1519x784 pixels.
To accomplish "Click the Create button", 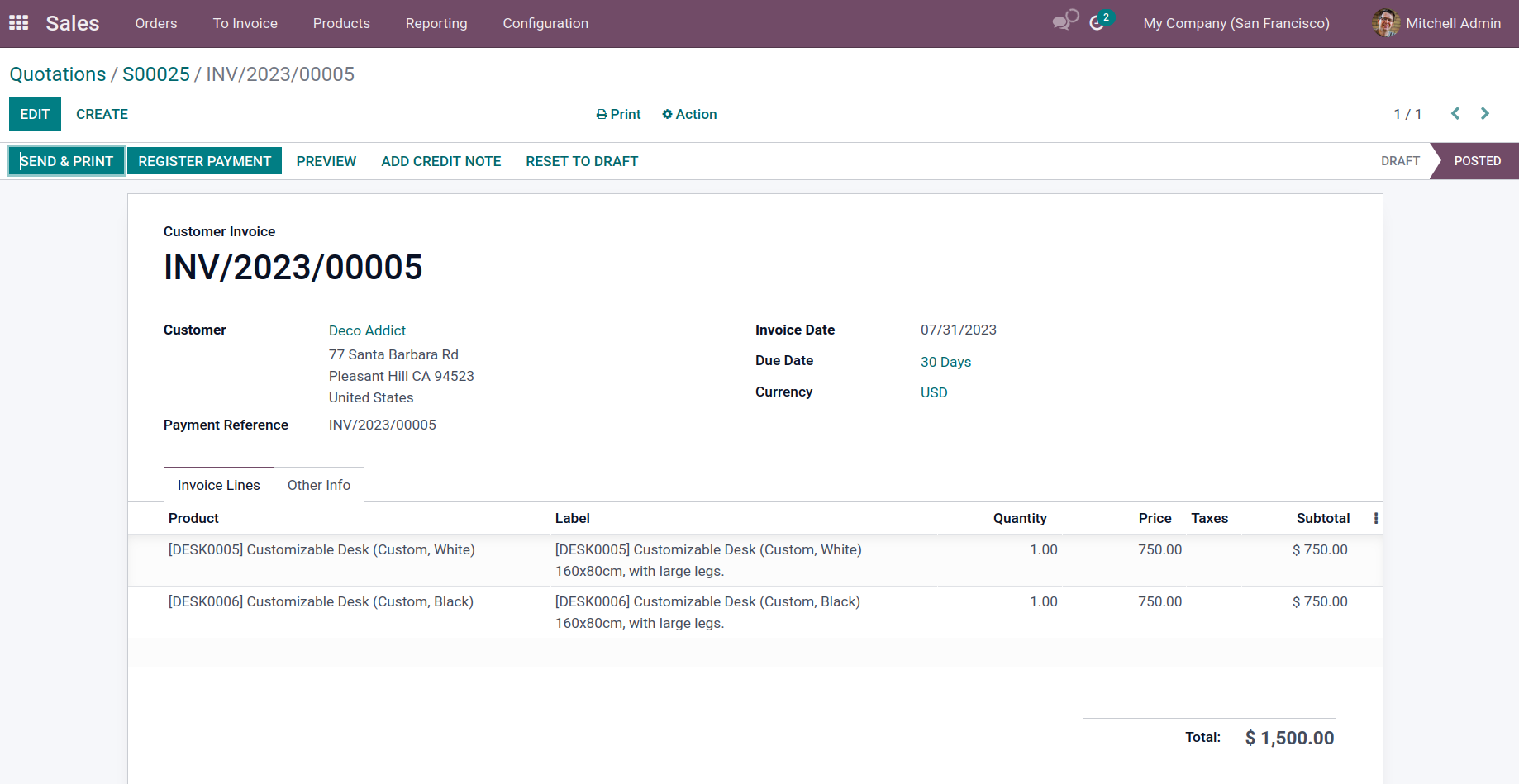I will coord(102,114).
